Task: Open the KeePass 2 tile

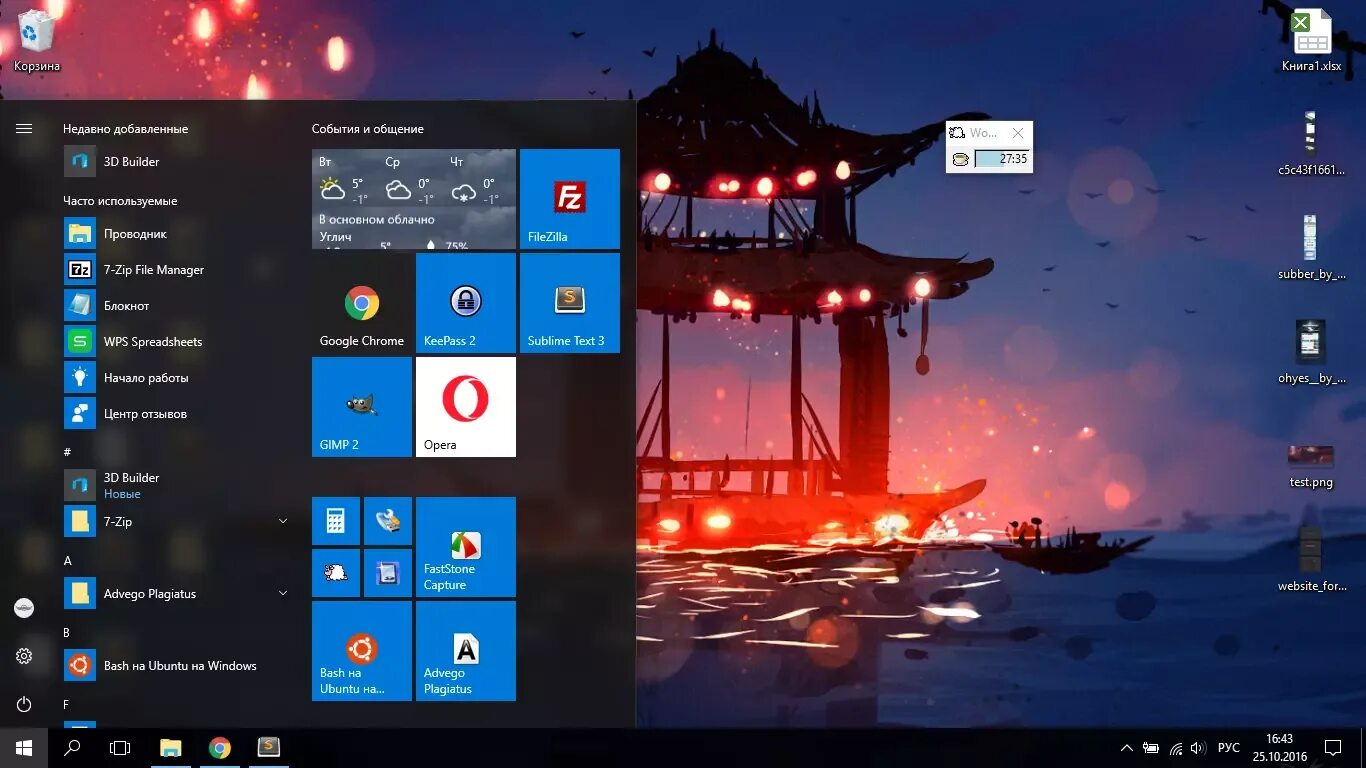Action: tap(466, 303)
